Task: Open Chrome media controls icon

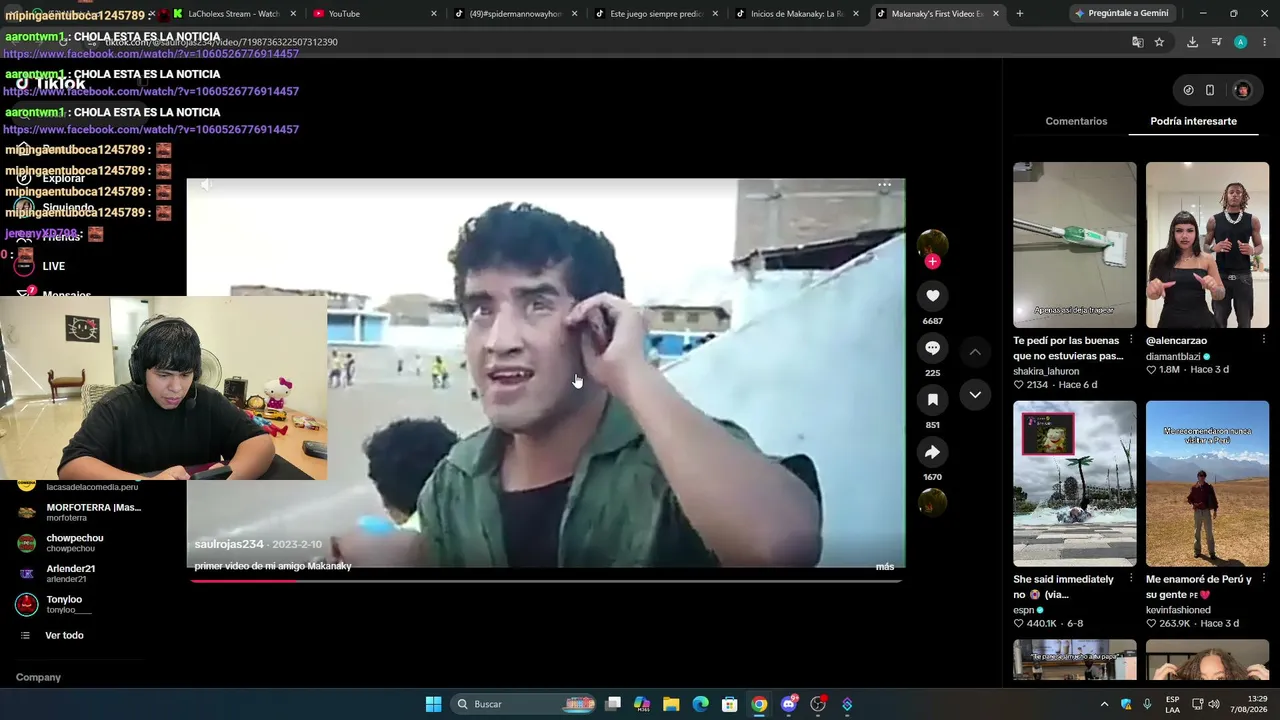Action: (x=1216, y=42)
